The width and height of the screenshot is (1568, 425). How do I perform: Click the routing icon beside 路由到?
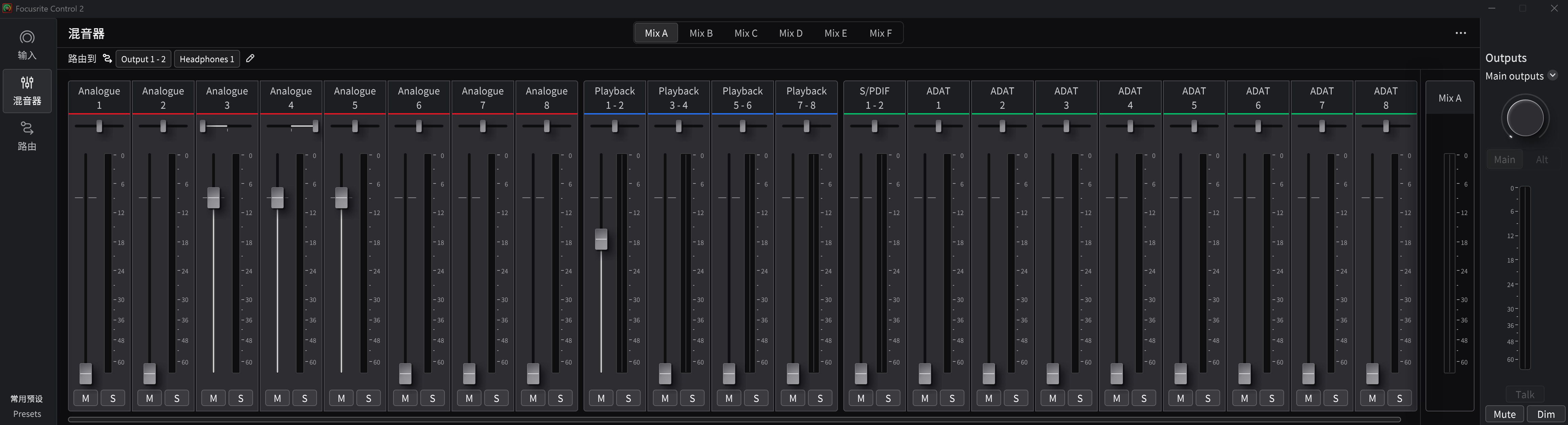tap(107, 58)
